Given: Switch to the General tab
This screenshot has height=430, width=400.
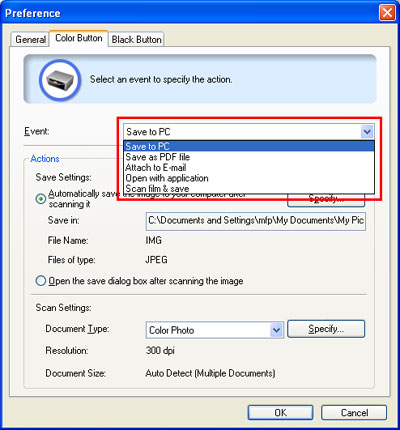Looking at the screenshot, I should [x=30, y=39].
